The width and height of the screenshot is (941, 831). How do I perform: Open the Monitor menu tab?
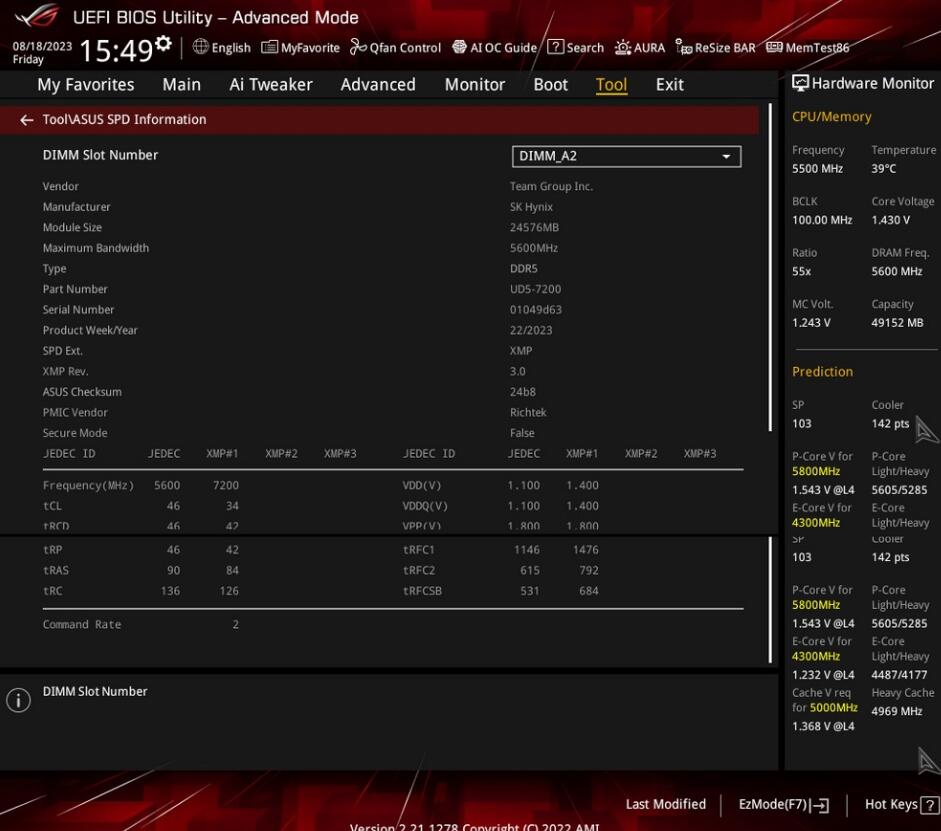(474, 85)
